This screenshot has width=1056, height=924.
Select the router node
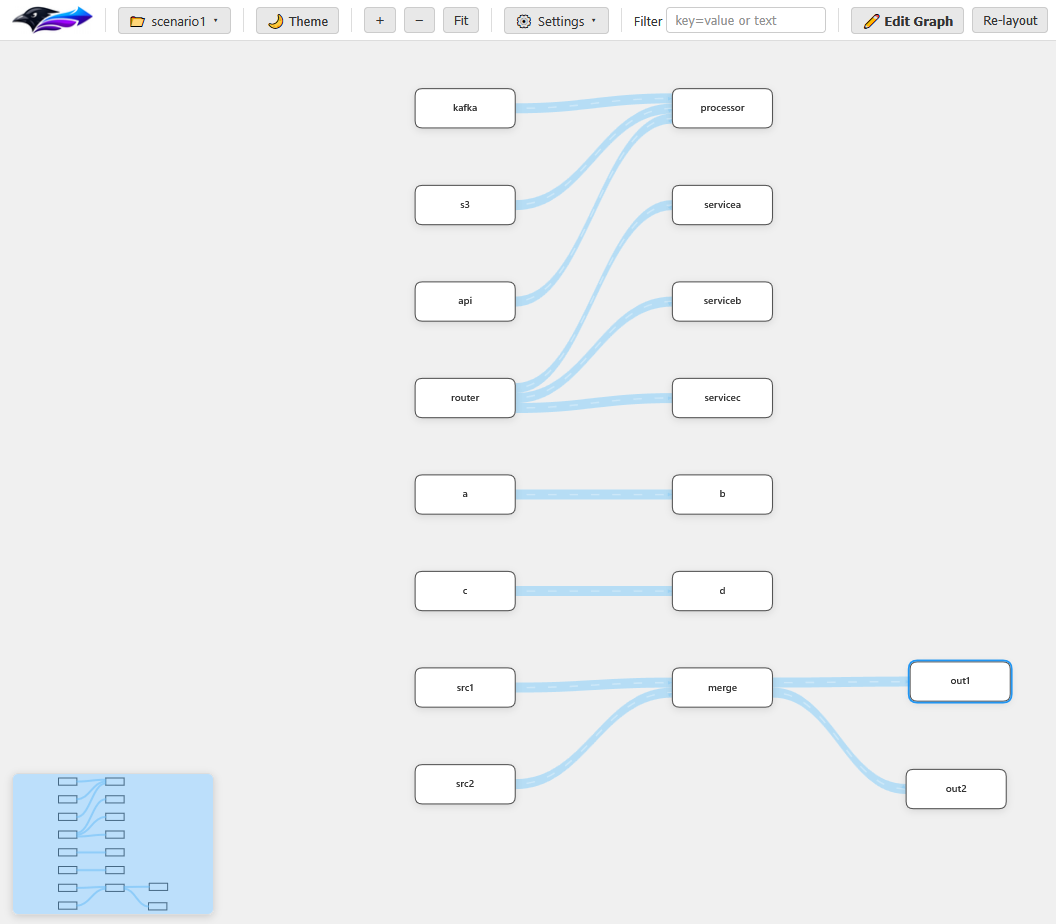[x=464, y=397]
